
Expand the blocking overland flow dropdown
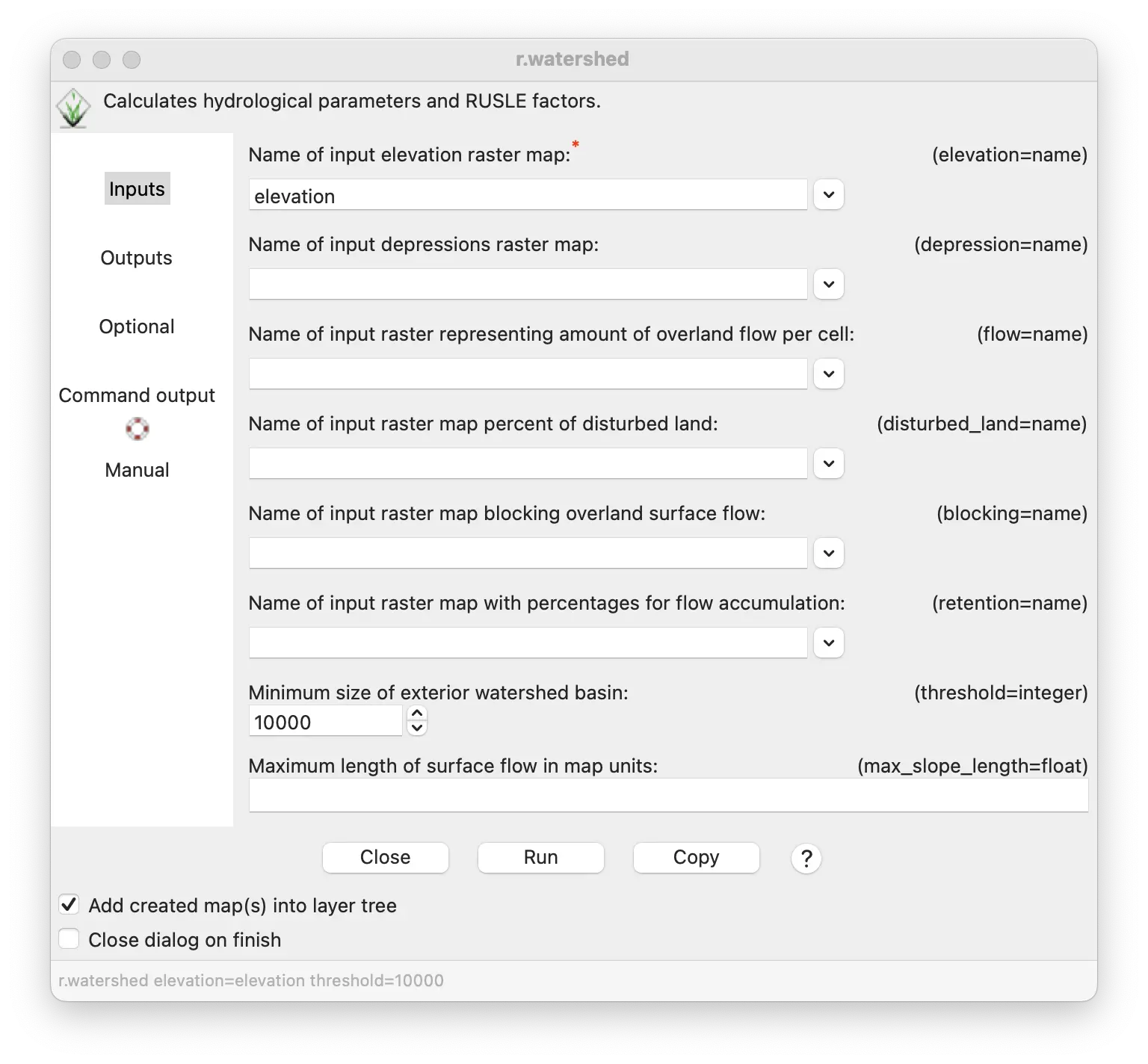click(x=829, y=554)
